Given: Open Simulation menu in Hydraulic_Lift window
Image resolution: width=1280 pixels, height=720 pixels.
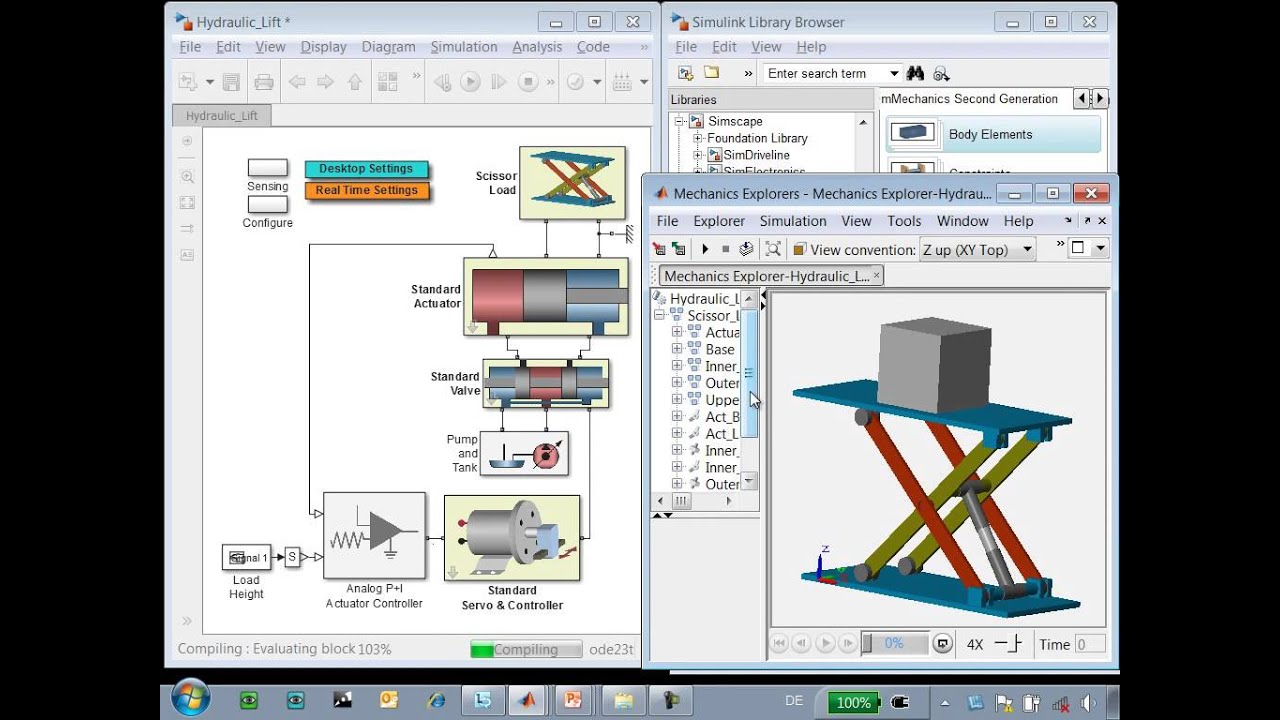Looking at the screenshot, I should click(464, 47).
